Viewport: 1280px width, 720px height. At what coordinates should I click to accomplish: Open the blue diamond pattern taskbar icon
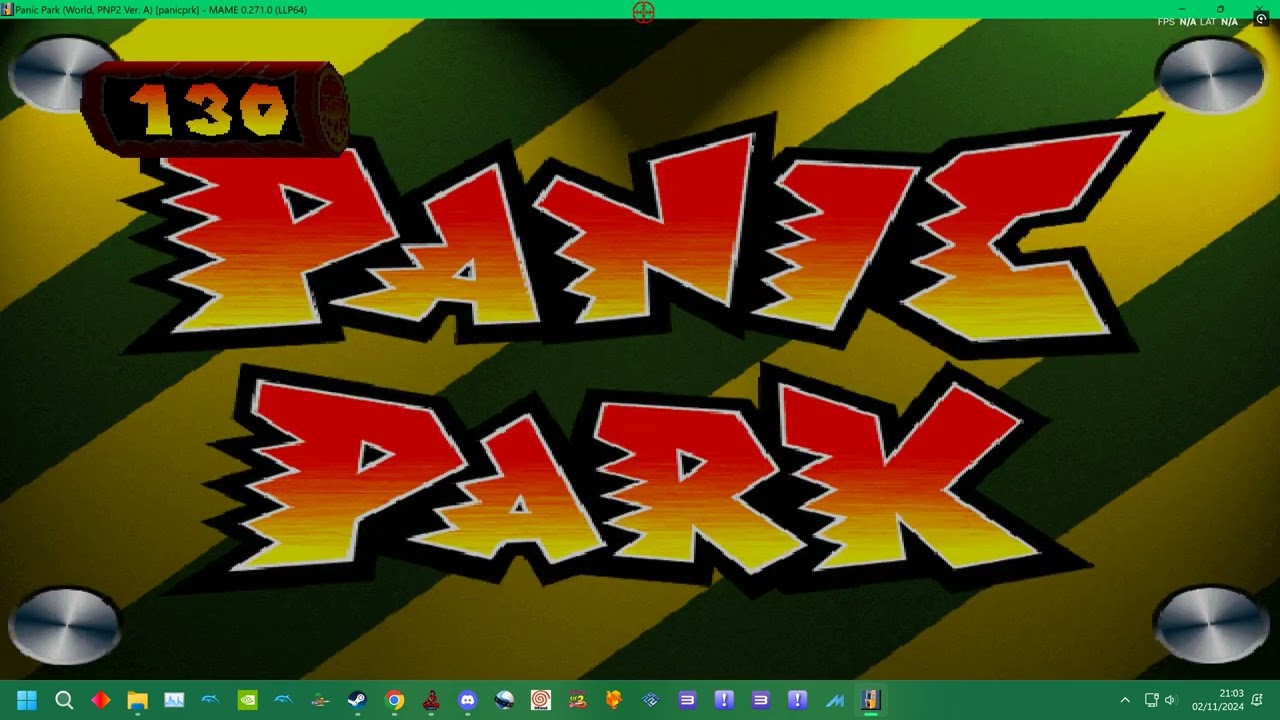point(651,700)
